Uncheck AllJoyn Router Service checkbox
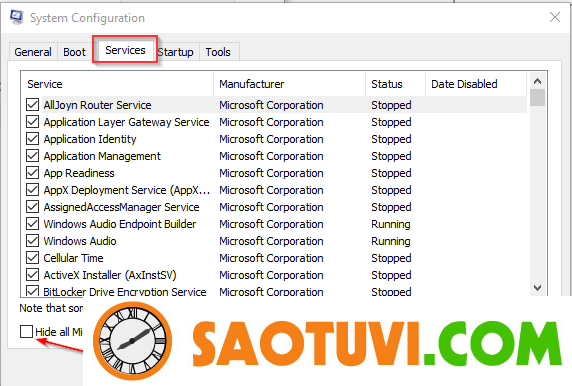This screenshot has width=572, height=386. 32,105
